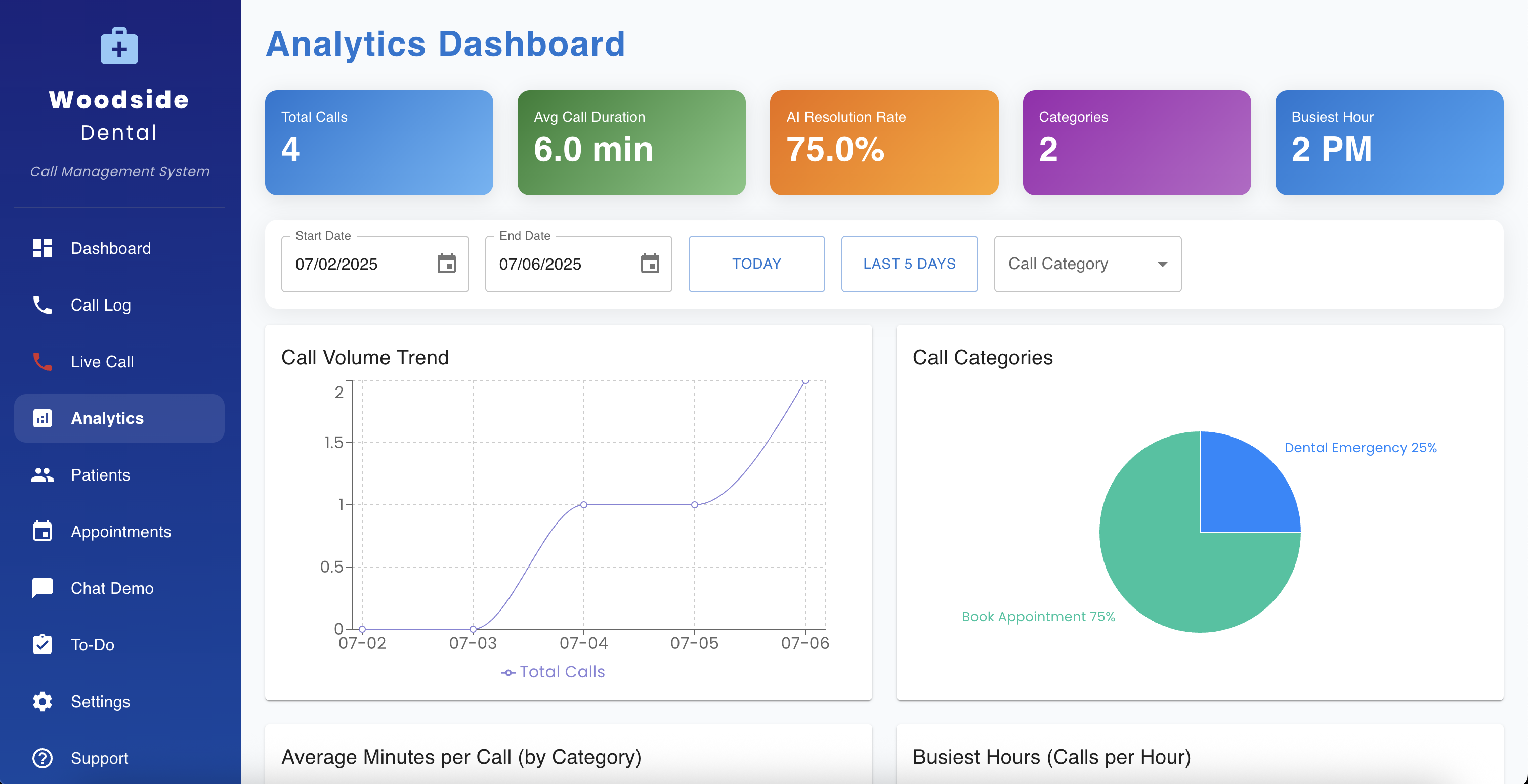This screenshot has width=1528, height=784.
Task: Click the 07-06 x-axis label
Action: point(805,643)
